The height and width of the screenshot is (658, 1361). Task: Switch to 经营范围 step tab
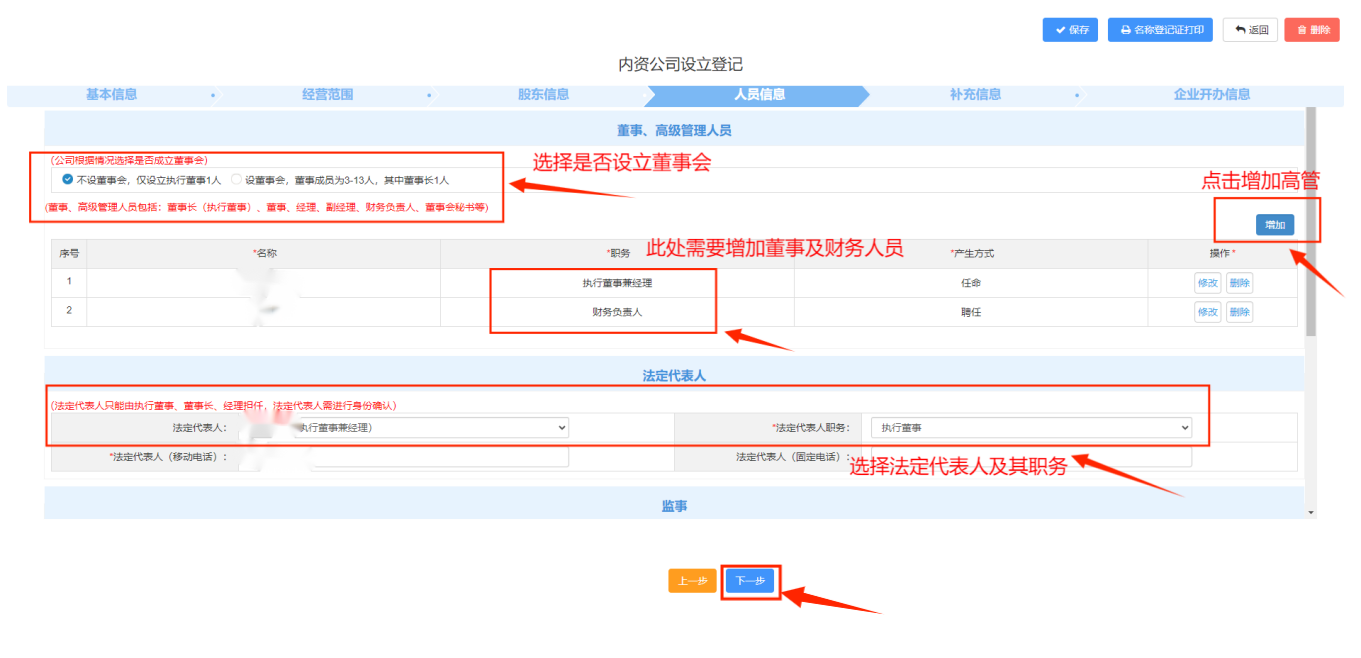(x=327, y=95)
